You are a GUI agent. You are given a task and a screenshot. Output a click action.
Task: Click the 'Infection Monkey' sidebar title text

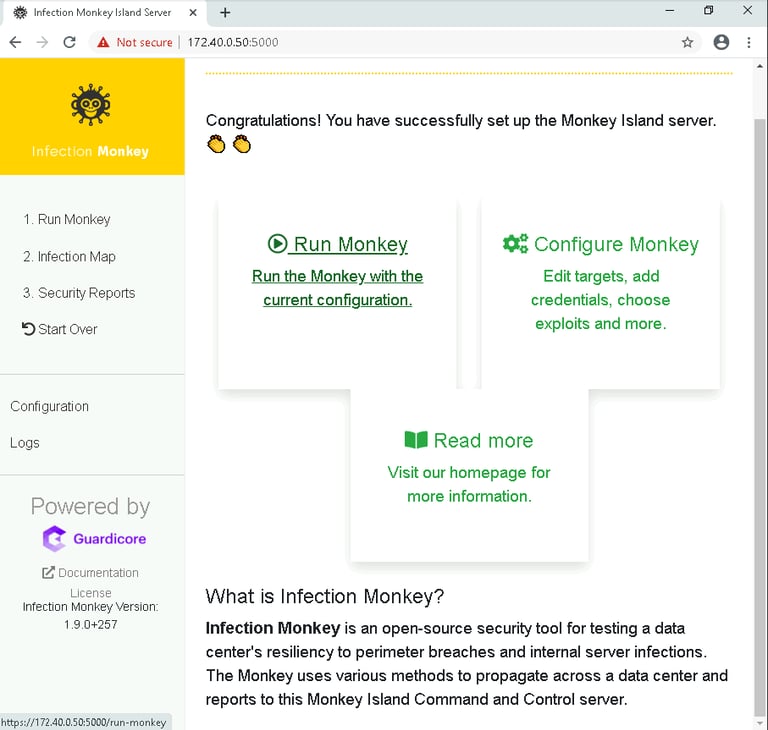pos(91,151)
